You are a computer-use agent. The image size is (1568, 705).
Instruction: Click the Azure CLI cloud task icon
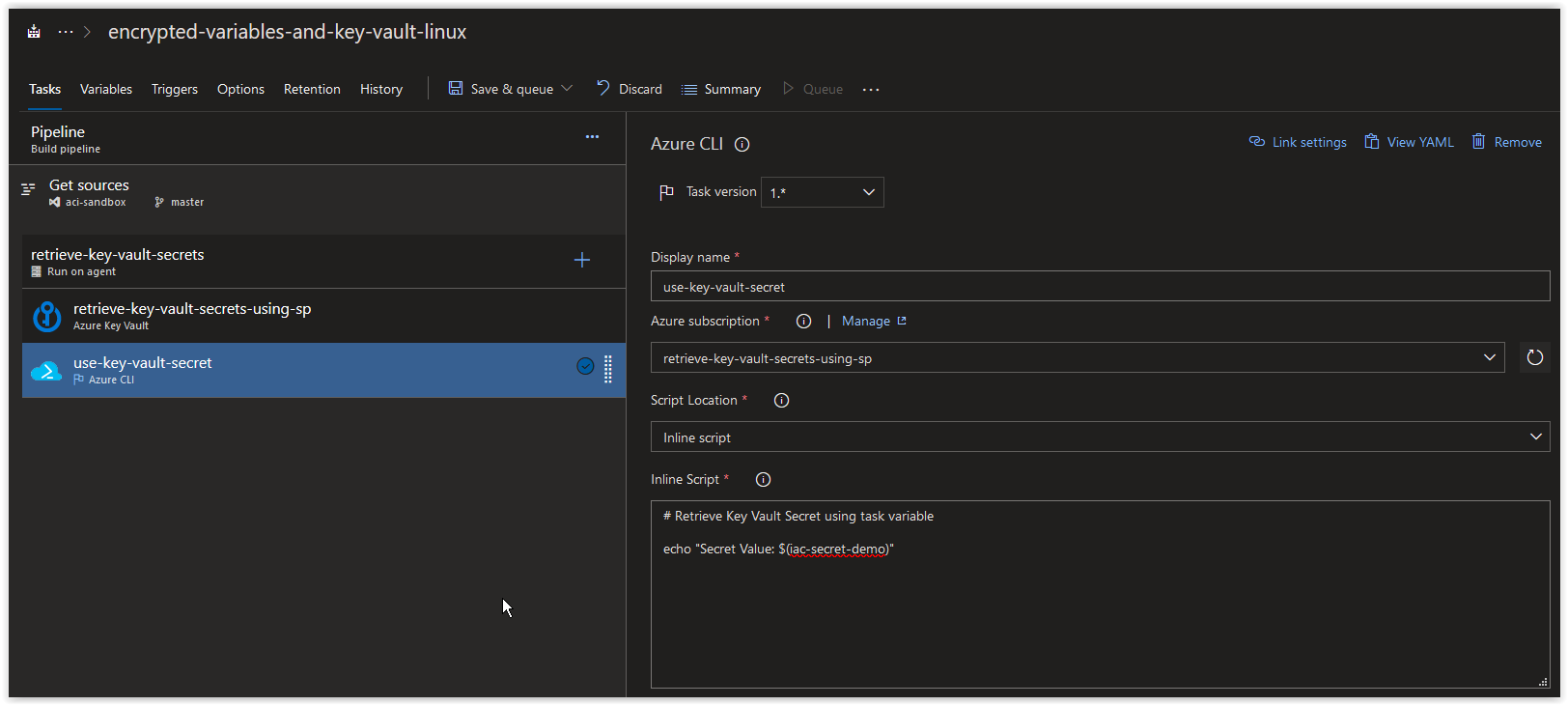46,371
